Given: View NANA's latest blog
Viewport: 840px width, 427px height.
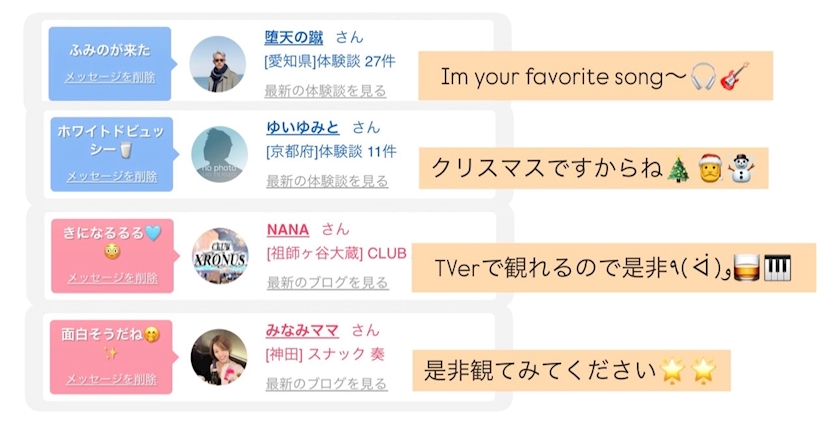Looking at the screenshot, I should tap(327, 283).
